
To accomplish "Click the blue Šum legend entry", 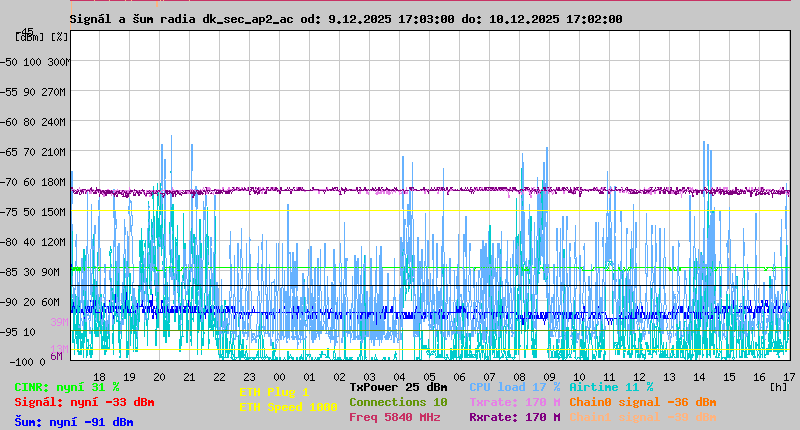I will click(74, 421).
